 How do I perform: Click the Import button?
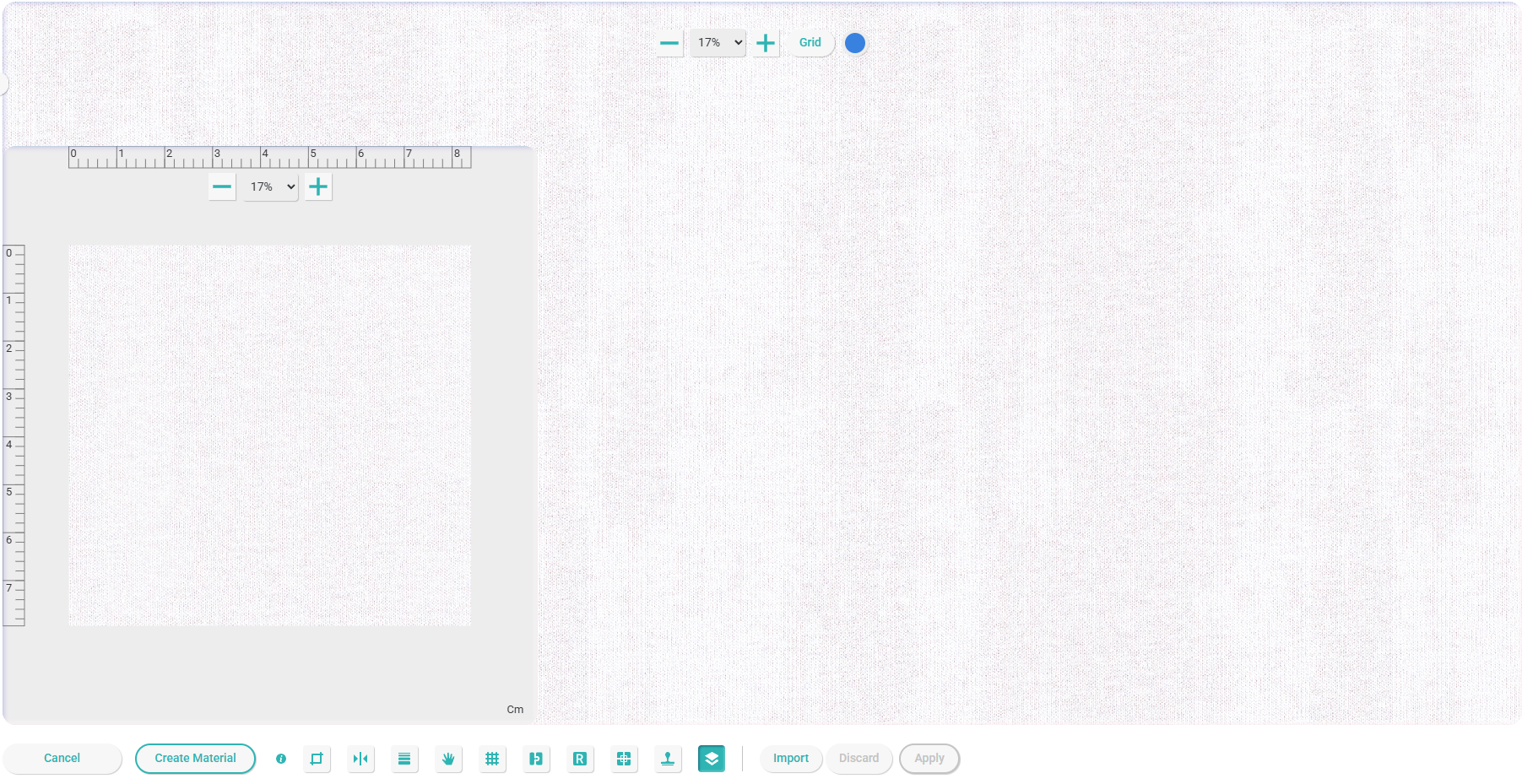(x=790, y=759)
